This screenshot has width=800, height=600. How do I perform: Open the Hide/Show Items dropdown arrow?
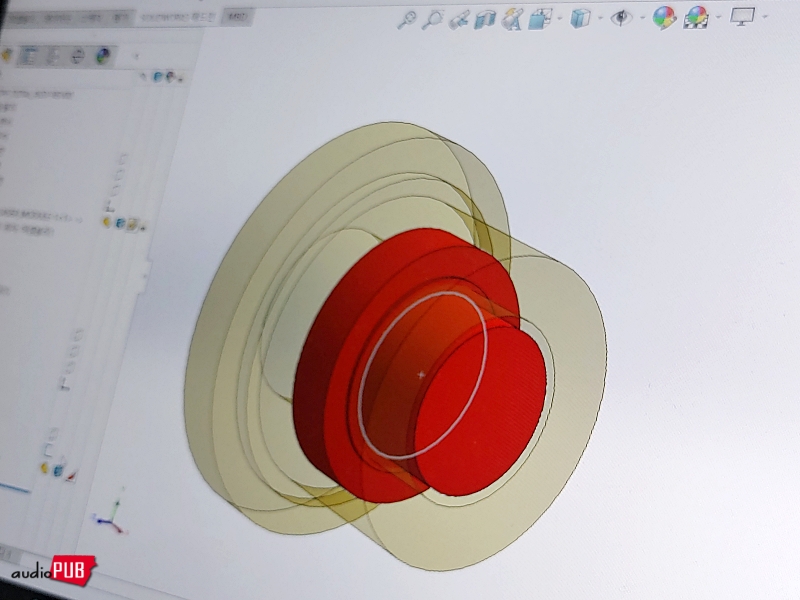pyautogui.click(x=642, y=18)
